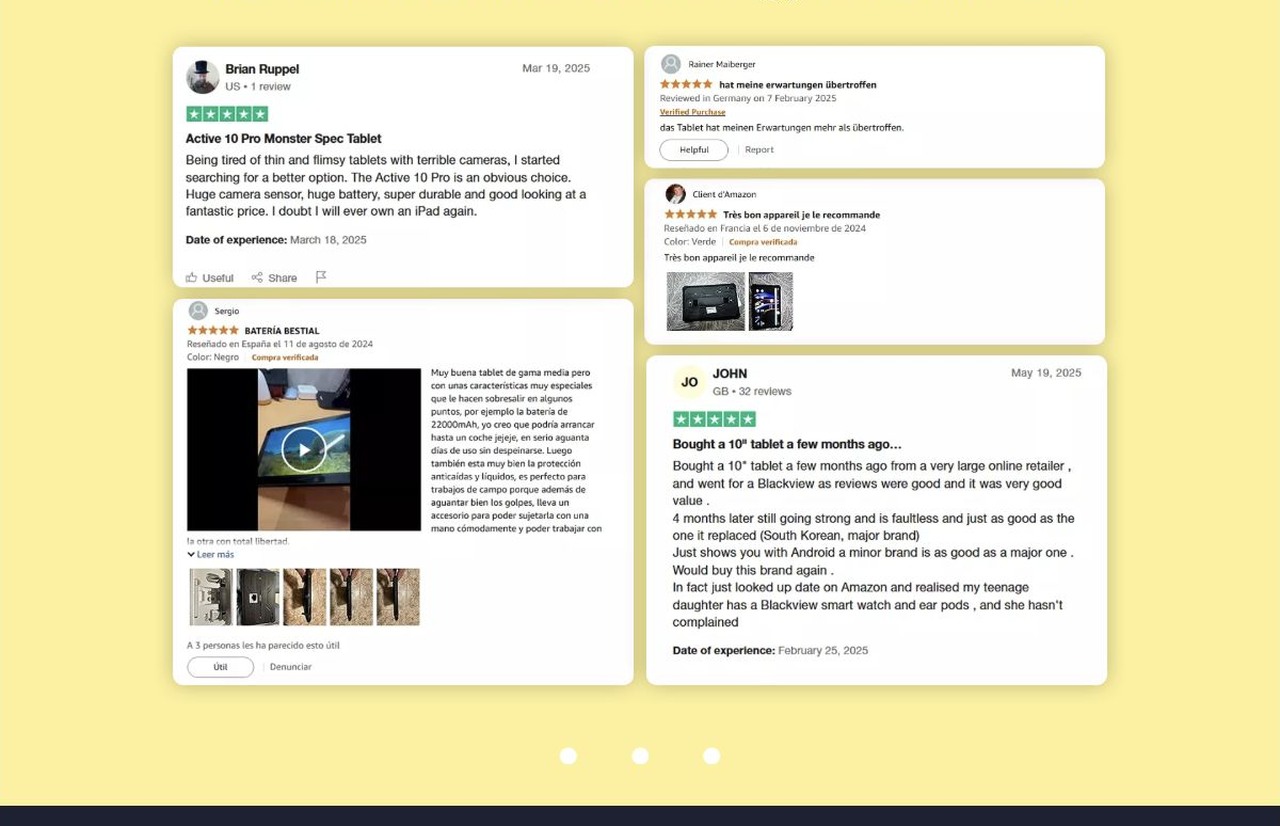Image resolution: width=1280 pixels, height=826 pixels.
Task: Click Verified Purchase link in Rainer Maiberger's review
Action: click(693, 112)
